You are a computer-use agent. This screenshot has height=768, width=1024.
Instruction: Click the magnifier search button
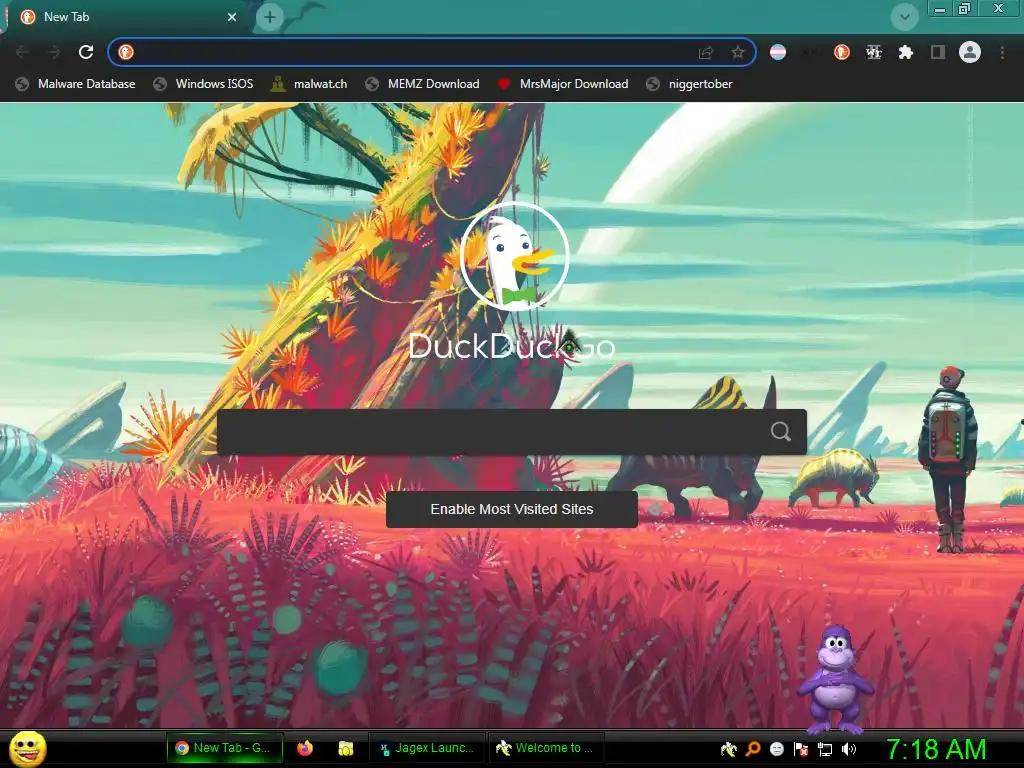(780, 431)
